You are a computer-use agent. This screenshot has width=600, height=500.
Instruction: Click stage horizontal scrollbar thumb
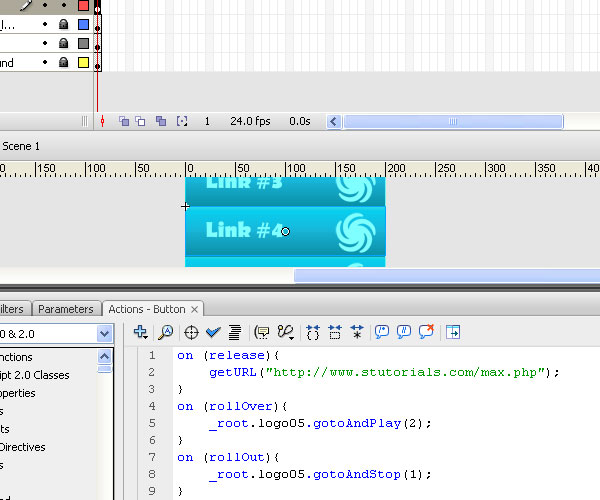point(447,276)
